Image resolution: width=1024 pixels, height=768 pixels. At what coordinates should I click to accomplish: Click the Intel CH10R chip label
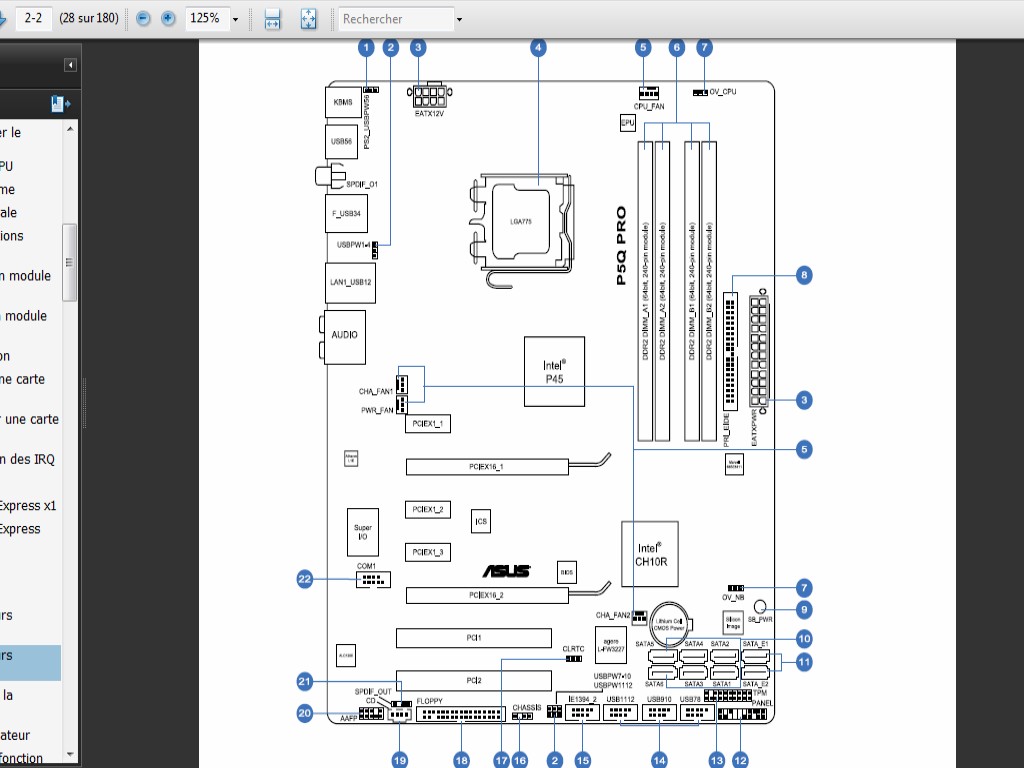tap(650, 555)
